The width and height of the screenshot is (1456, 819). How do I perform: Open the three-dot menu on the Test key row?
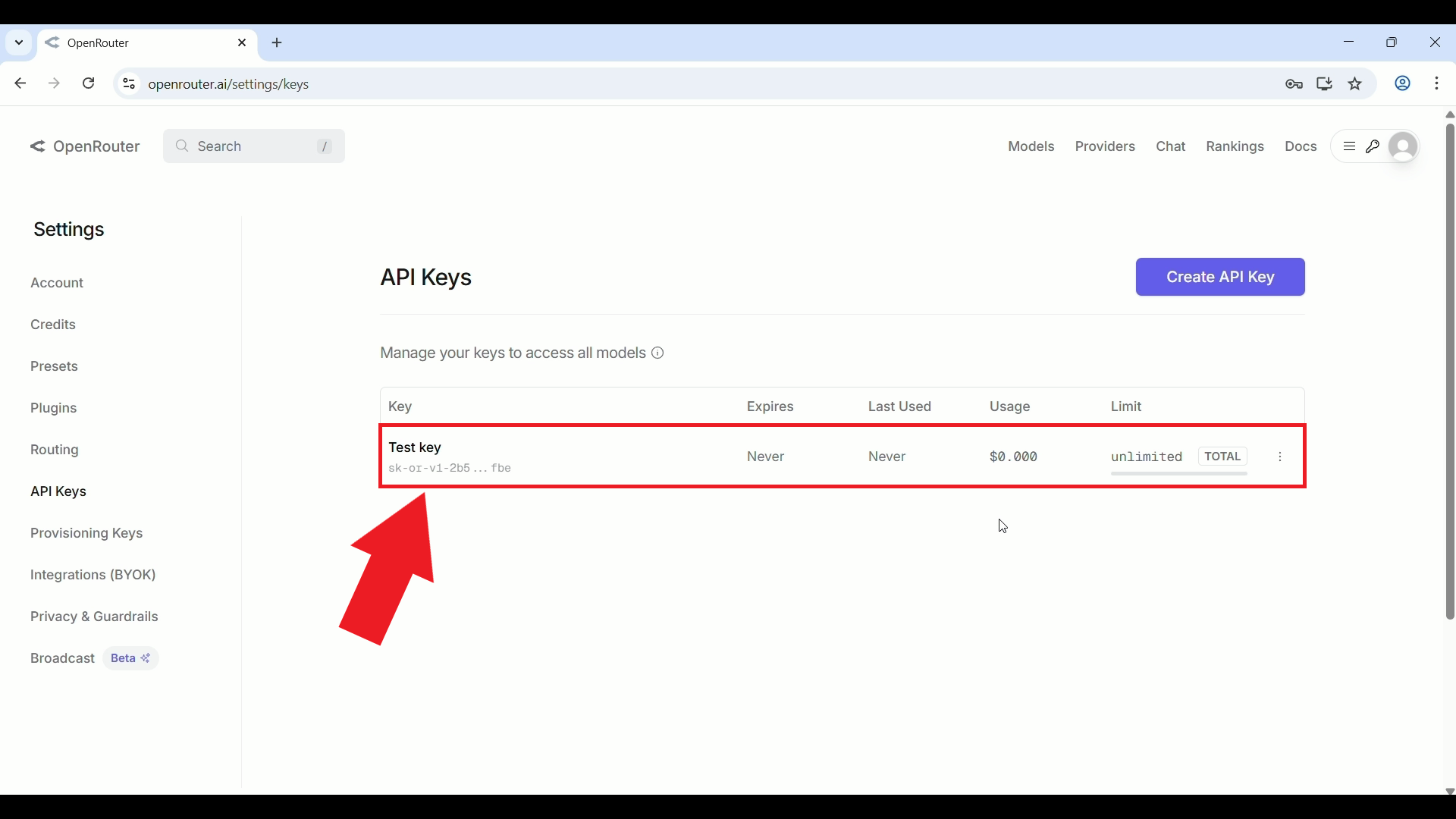[1279, 457]
